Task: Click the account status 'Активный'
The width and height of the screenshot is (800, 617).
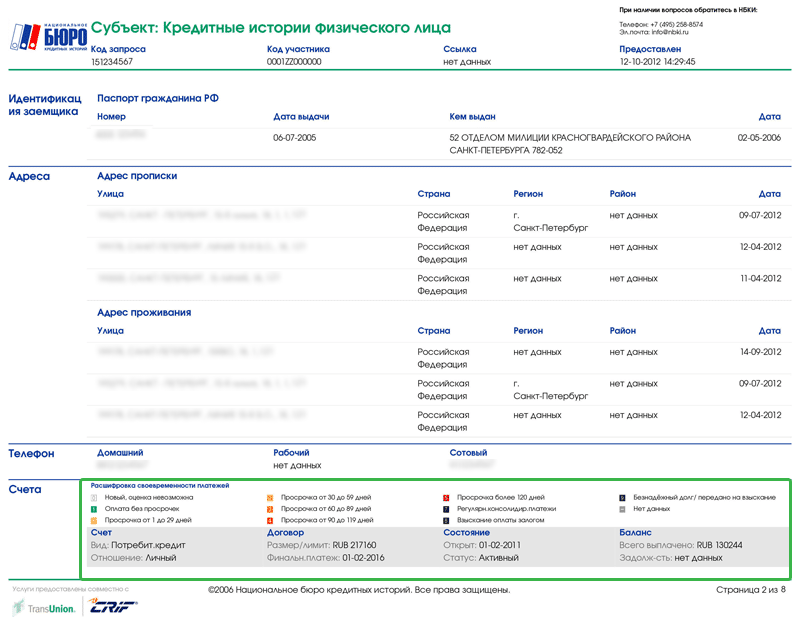Action: point(498,558)
